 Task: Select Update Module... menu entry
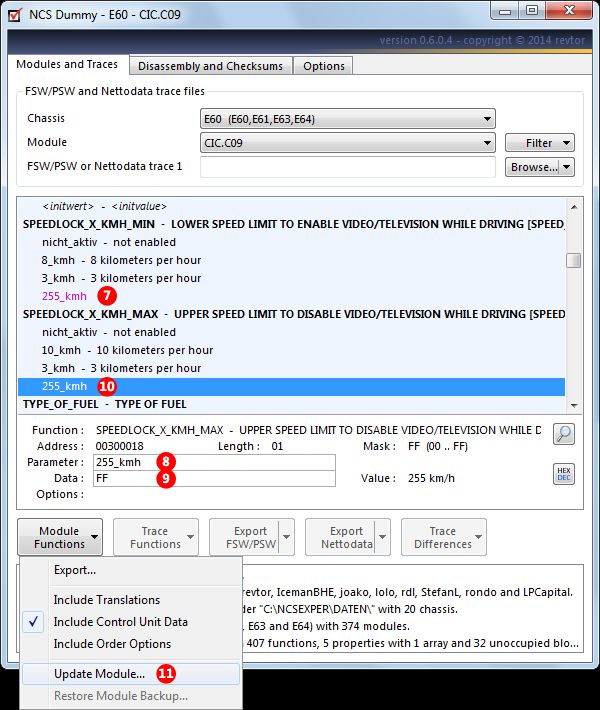[x=131, y=674]
